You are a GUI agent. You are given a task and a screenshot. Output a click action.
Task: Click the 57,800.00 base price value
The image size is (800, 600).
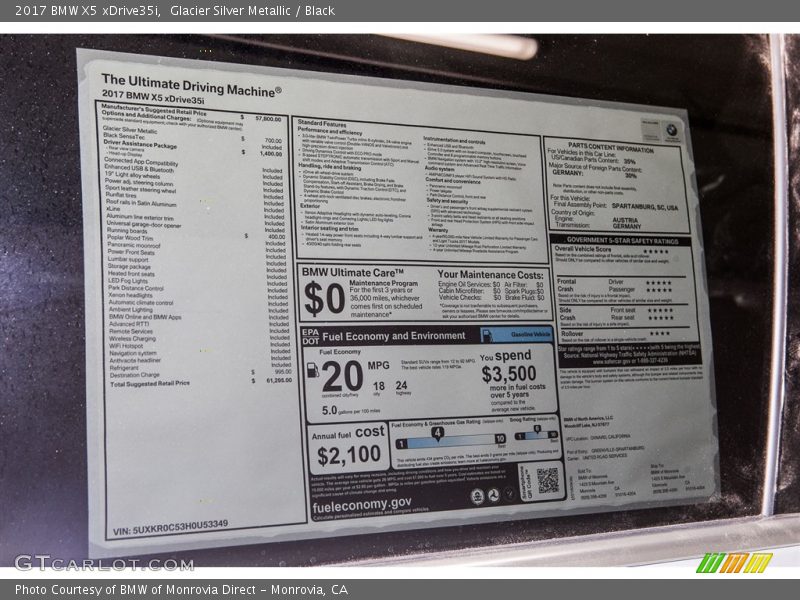(268, 119)
